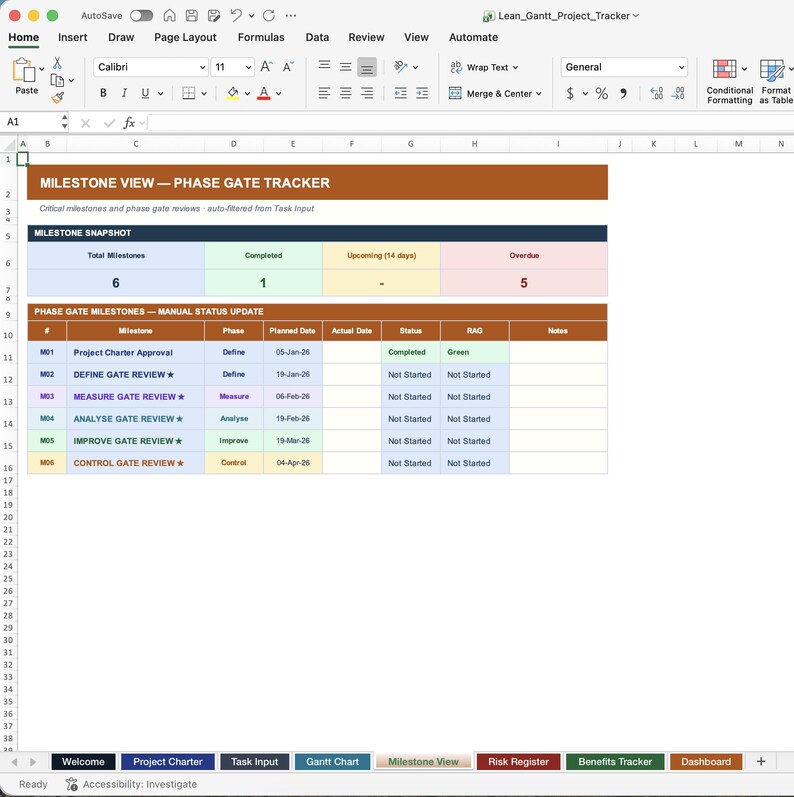
Task: Click the add new sheet plus button
Action: coord(761,761)
